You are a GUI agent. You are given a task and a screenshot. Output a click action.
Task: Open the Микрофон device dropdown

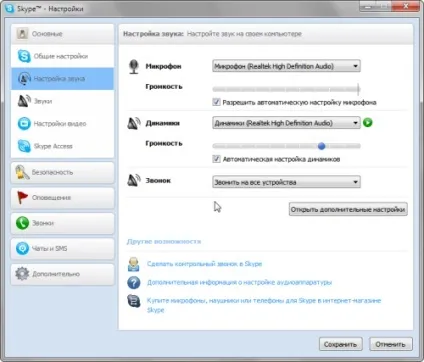(x=286, y=66)
